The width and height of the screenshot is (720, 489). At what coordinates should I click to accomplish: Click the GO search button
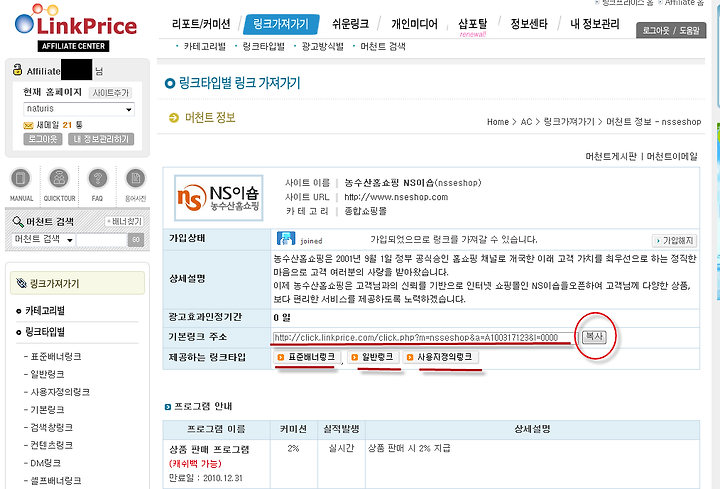pos(136,240)
